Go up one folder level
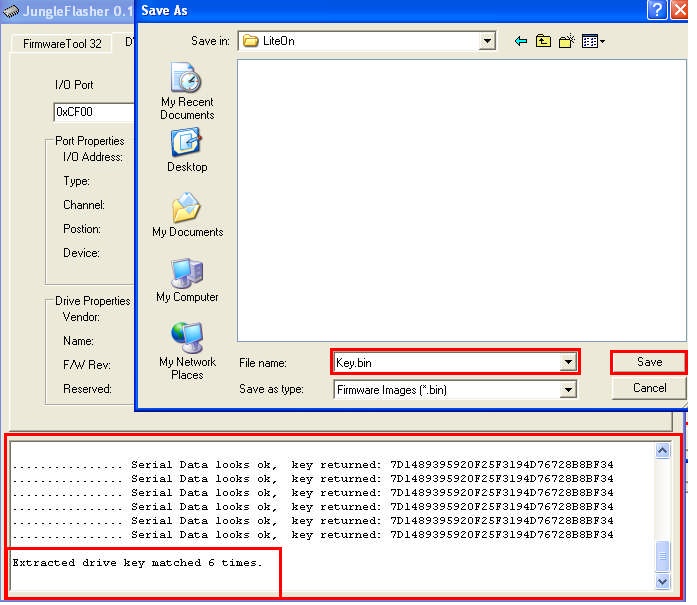The height and width of the screenshot is (605, 697). [x=543, y=42]
